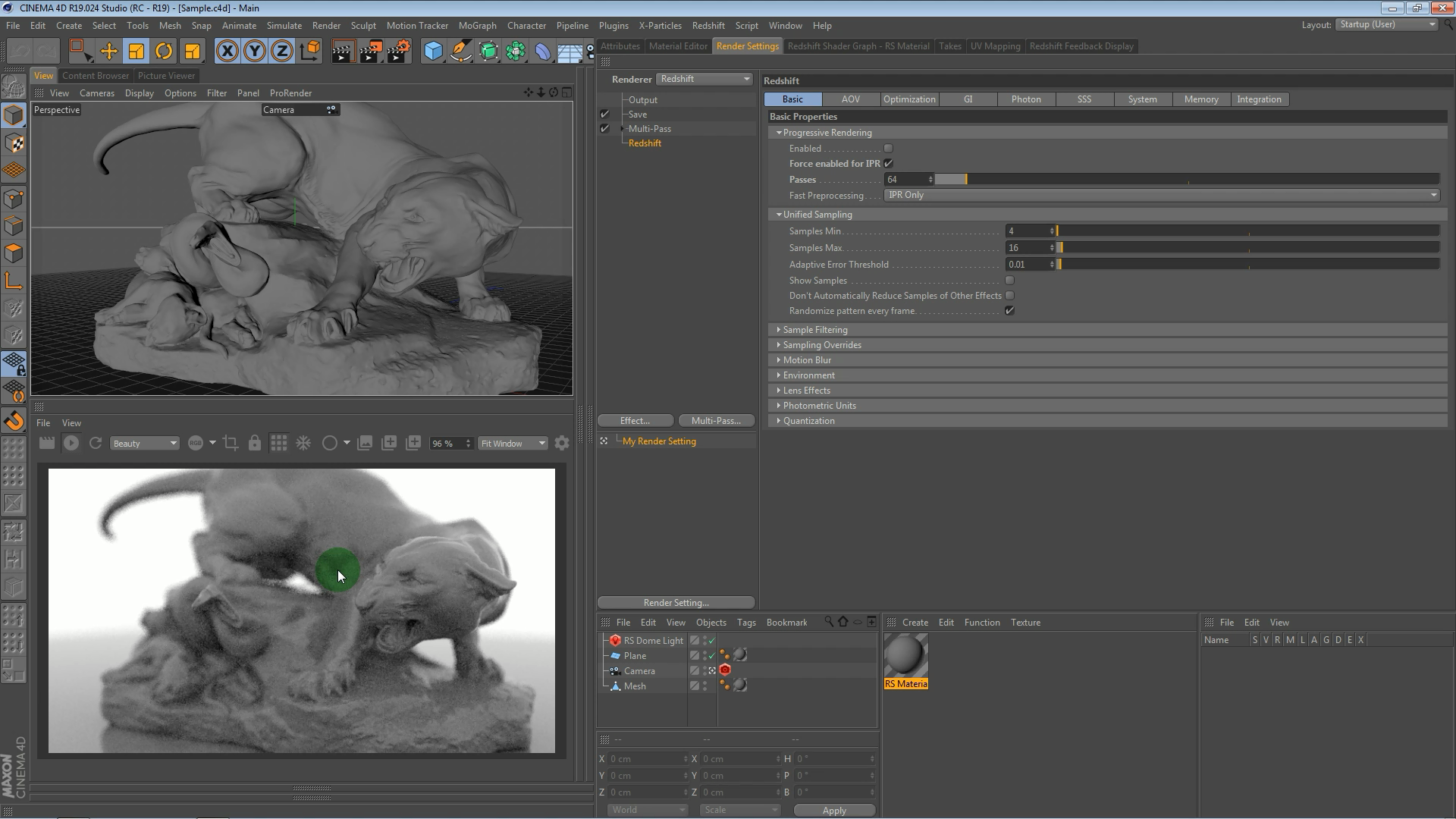Select Output in render settings list
The width and height of the screenshot is (1456, 819).
click(x=642, y=100)
